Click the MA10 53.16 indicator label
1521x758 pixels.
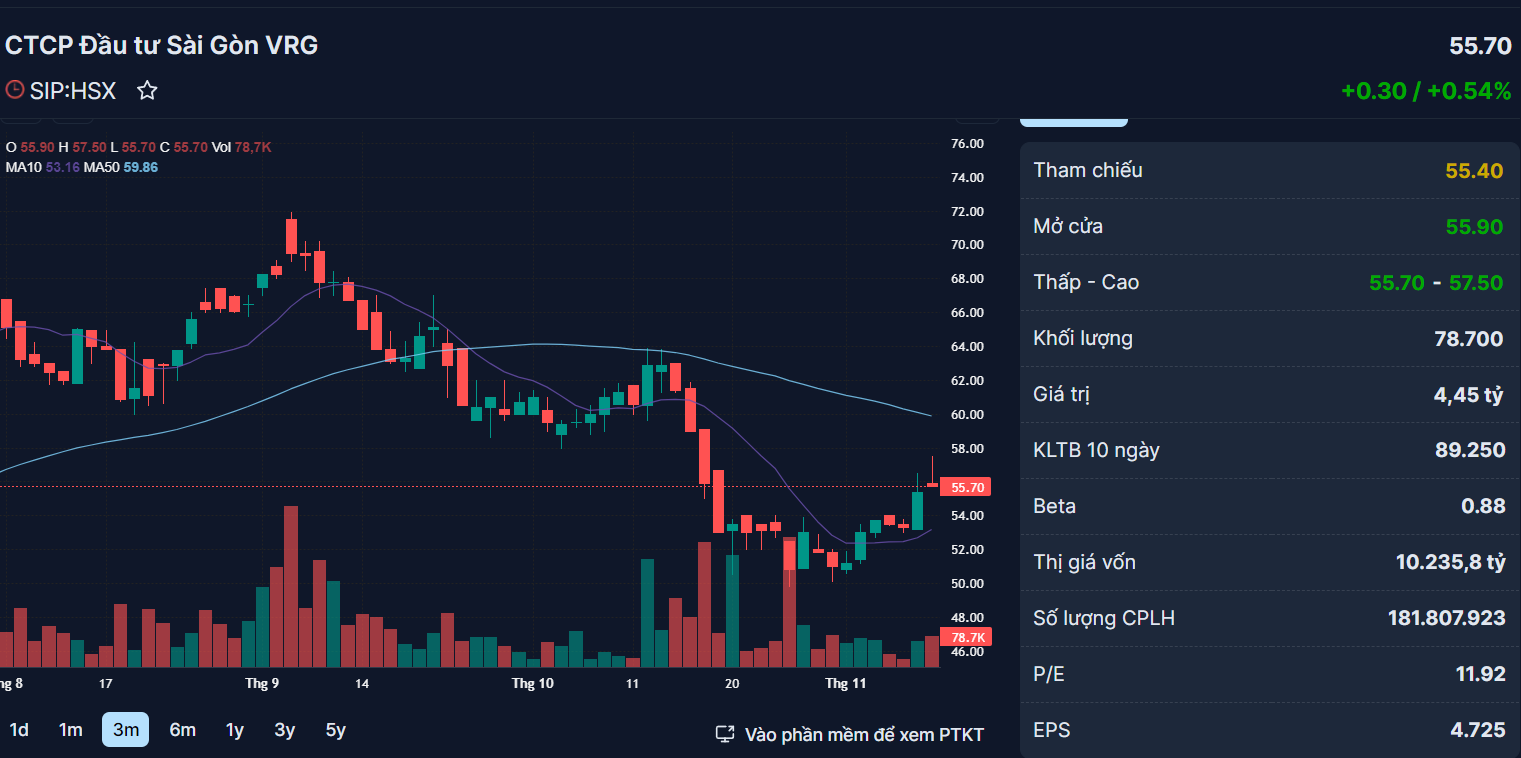pos(42,167)
